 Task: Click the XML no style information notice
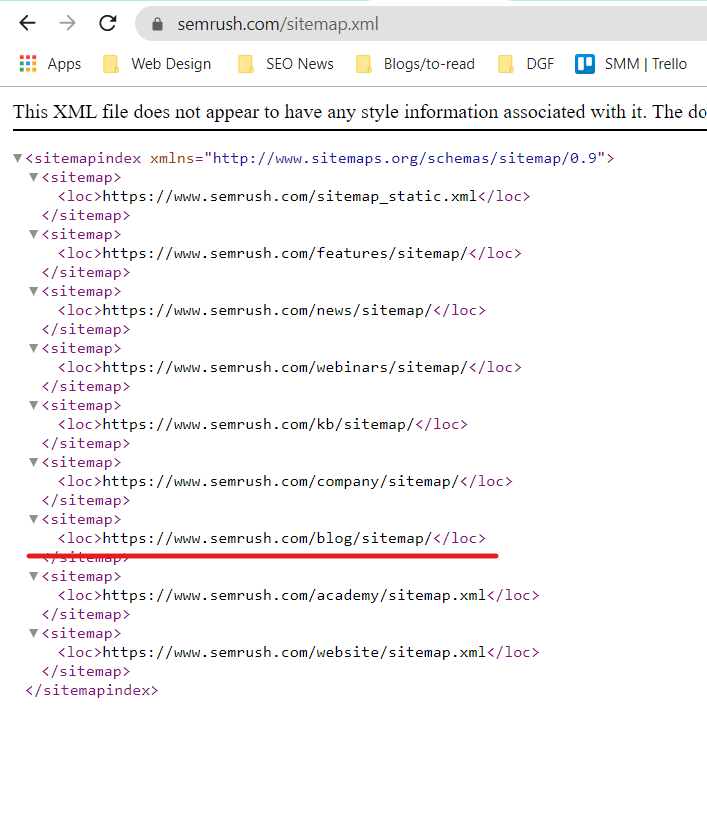(x=359, y=112)
